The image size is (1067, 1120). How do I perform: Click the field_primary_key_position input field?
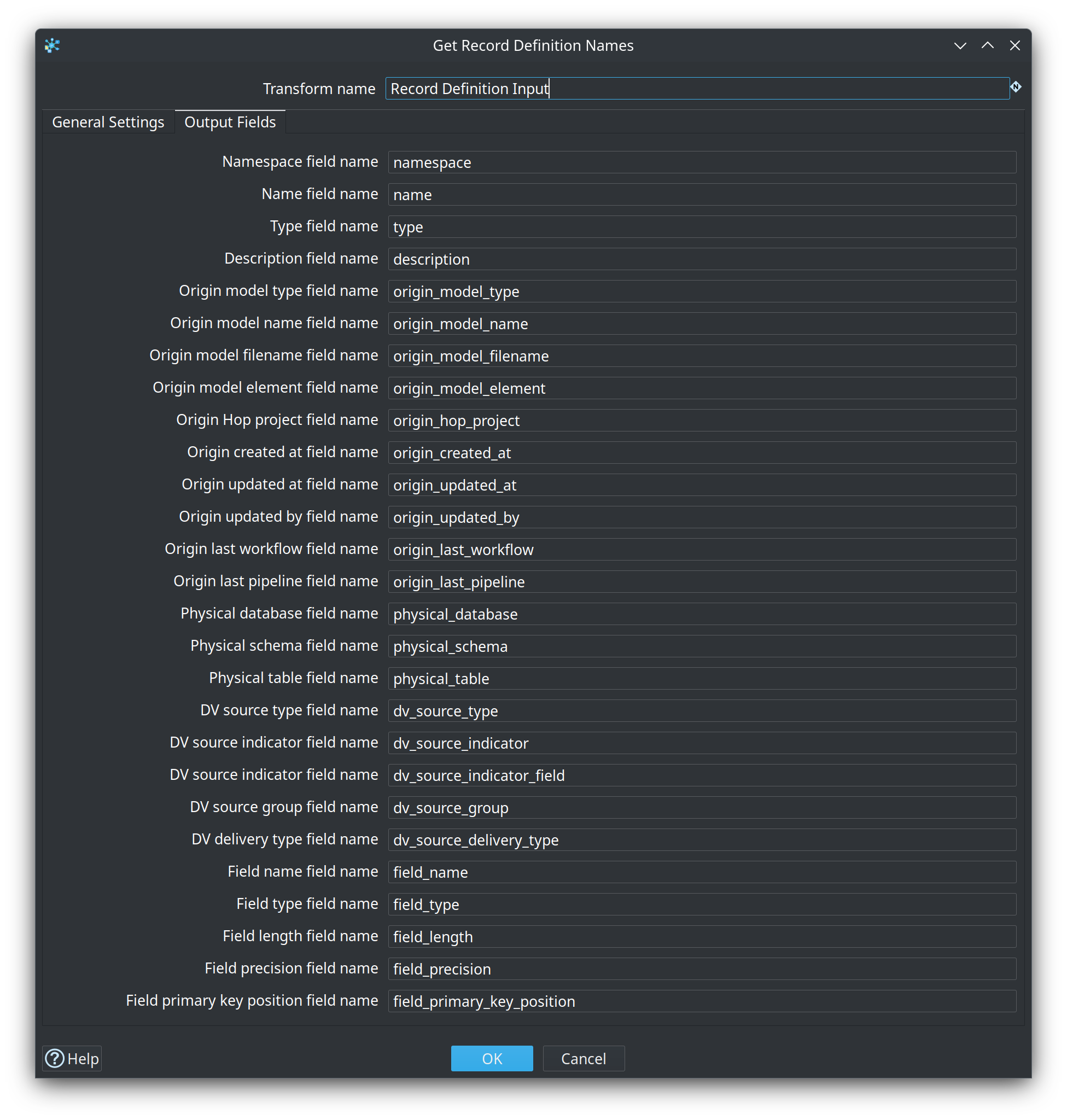702,1002
